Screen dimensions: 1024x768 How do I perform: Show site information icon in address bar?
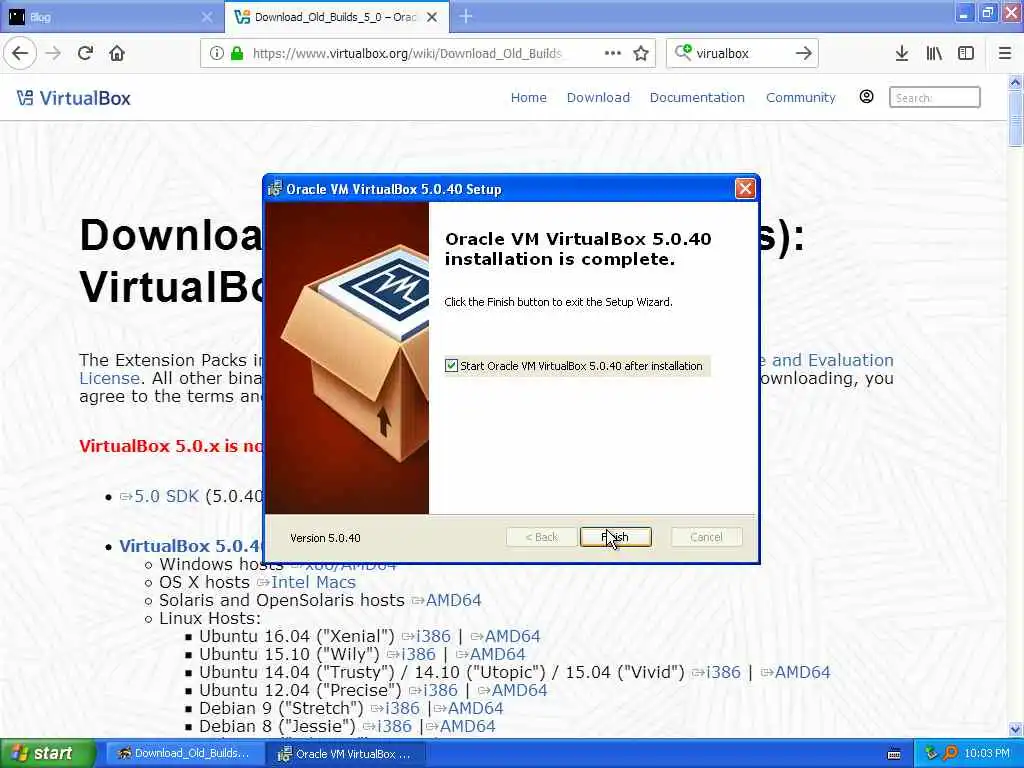(217, 54)
